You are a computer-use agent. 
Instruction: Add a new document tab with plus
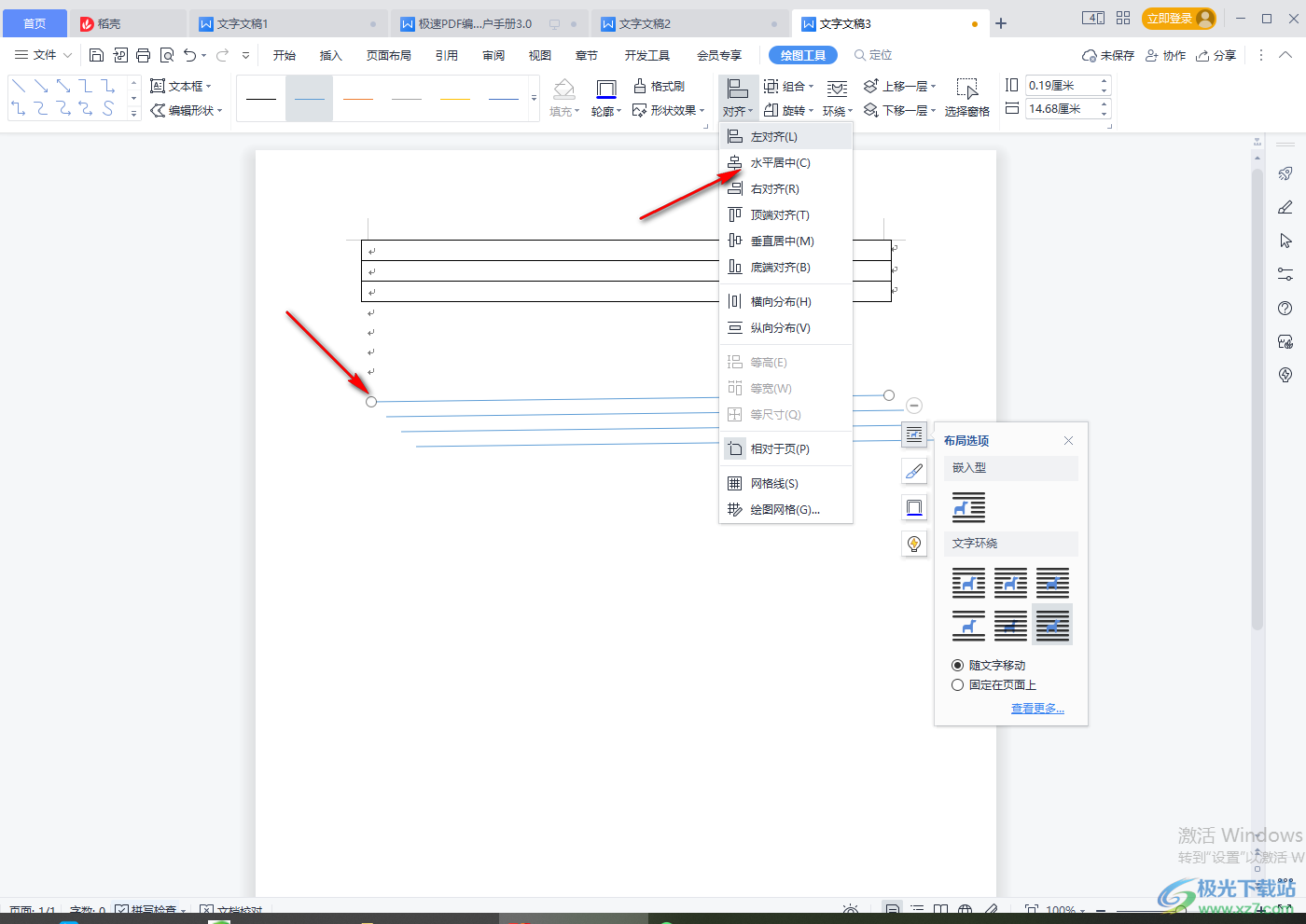click(1001, 23)
